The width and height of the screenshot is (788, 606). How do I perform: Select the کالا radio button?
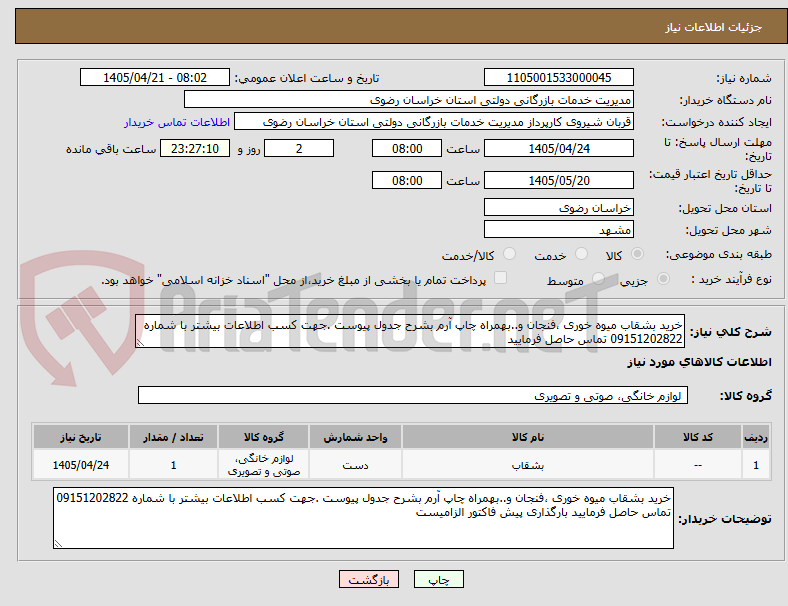[x=637, y=254]
